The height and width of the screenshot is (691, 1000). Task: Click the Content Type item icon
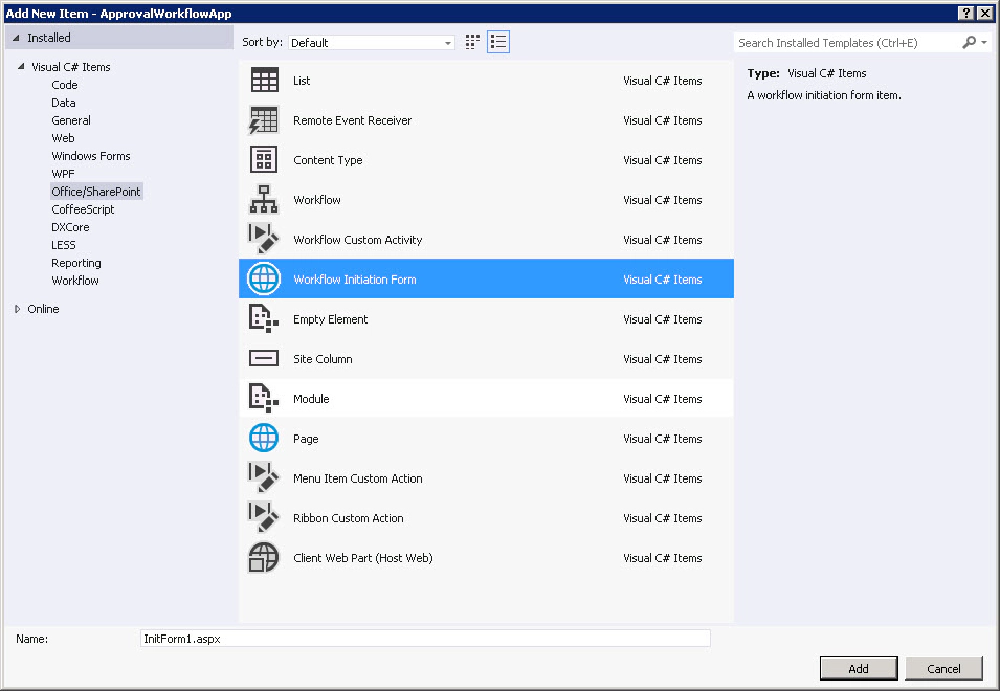(x=263, y=160)
